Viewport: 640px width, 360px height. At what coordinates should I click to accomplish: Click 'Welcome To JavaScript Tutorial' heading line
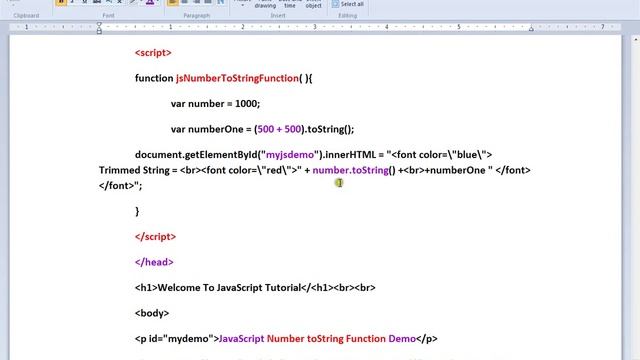(x=255, y=288)
